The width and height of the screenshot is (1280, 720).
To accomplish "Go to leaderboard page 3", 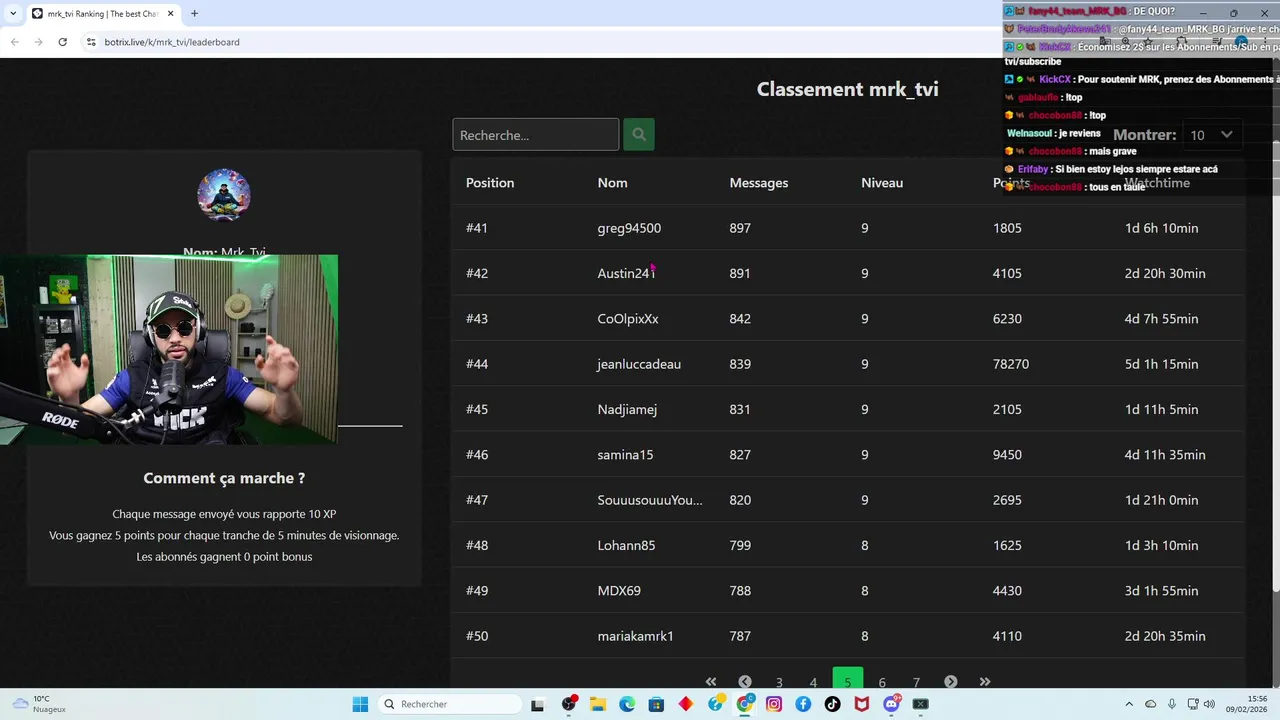I will tap(779, 682).
